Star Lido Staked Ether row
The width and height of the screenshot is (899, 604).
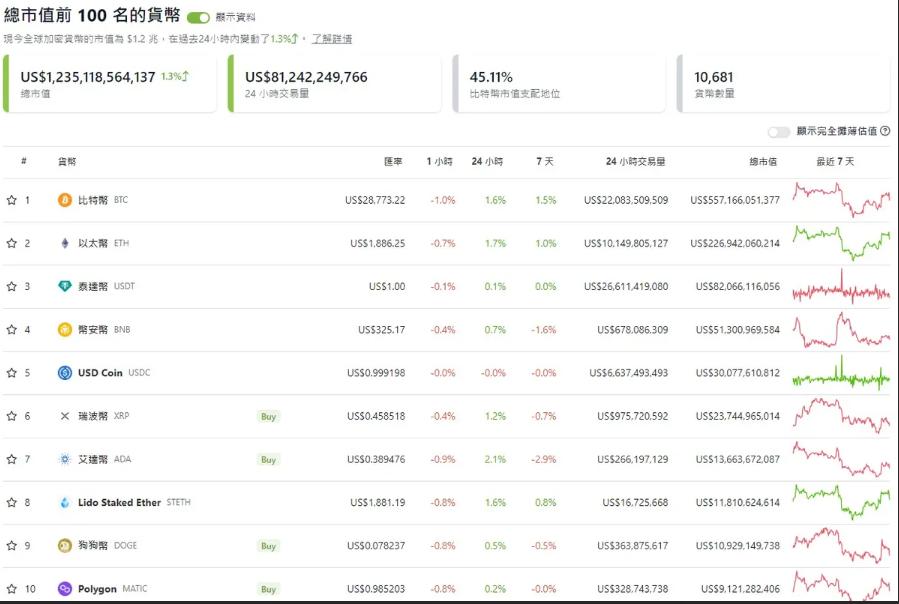pos(11,502)
